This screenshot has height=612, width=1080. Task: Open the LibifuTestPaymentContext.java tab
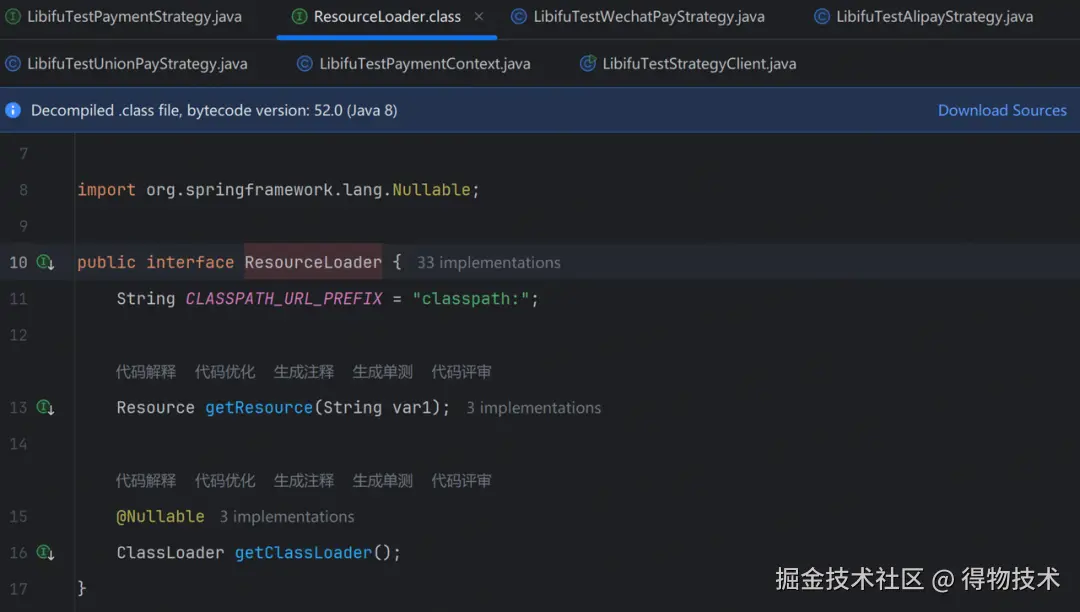tap(424, 64)
